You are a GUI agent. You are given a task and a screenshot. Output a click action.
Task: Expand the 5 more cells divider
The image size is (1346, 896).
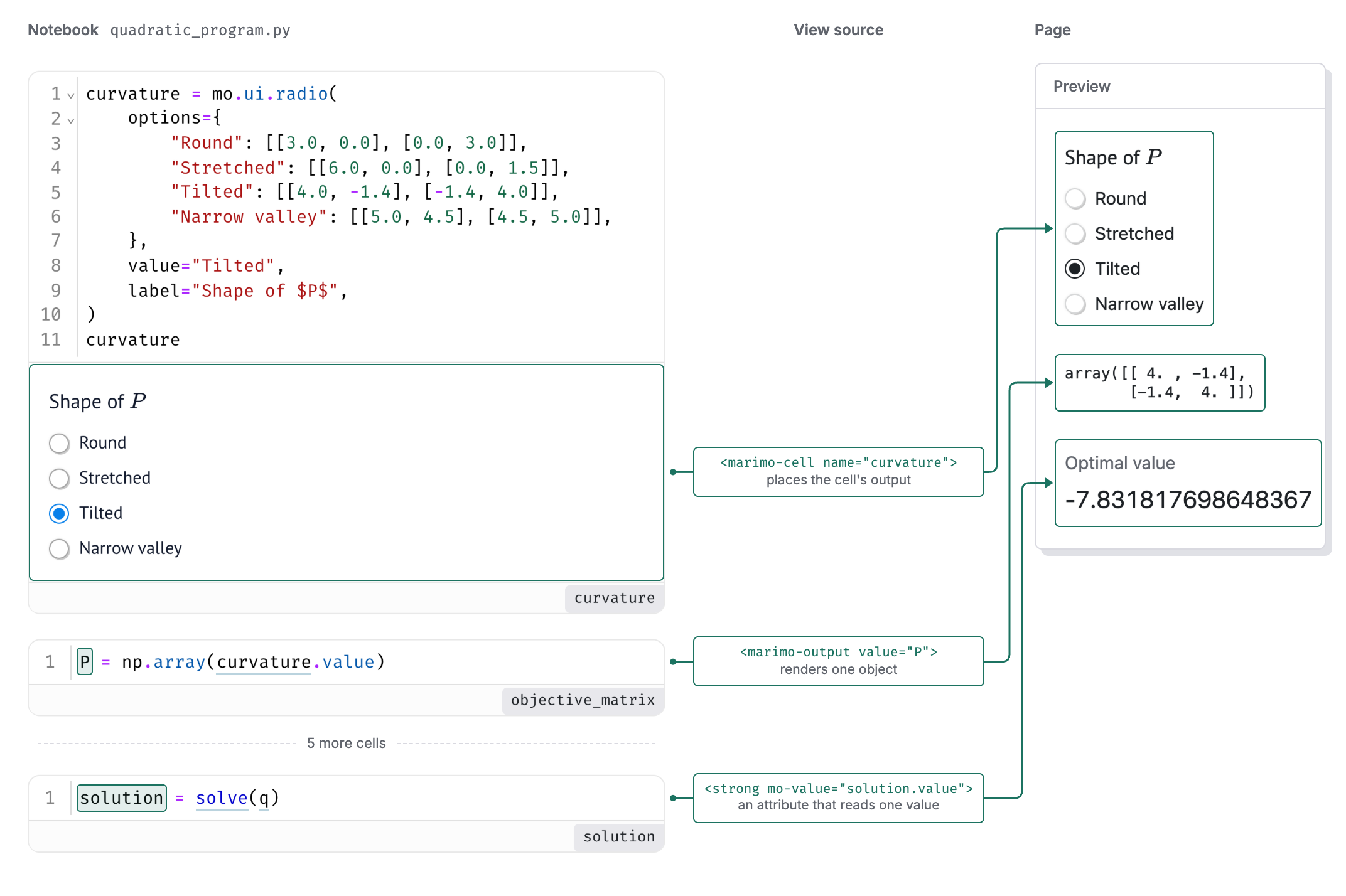click(x=347, y=744)
